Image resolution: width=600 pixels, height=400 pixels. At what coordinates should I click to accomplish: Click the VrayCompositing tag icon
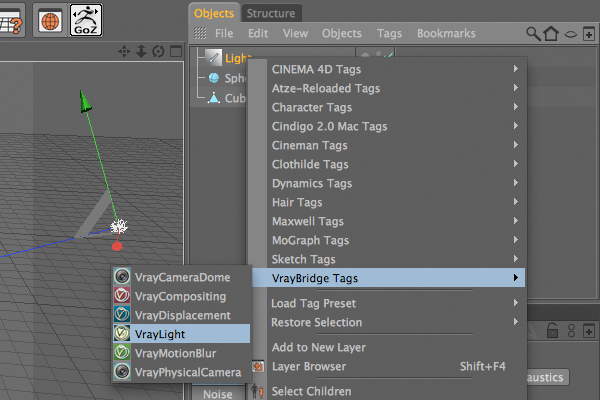[x=122, y=295]
